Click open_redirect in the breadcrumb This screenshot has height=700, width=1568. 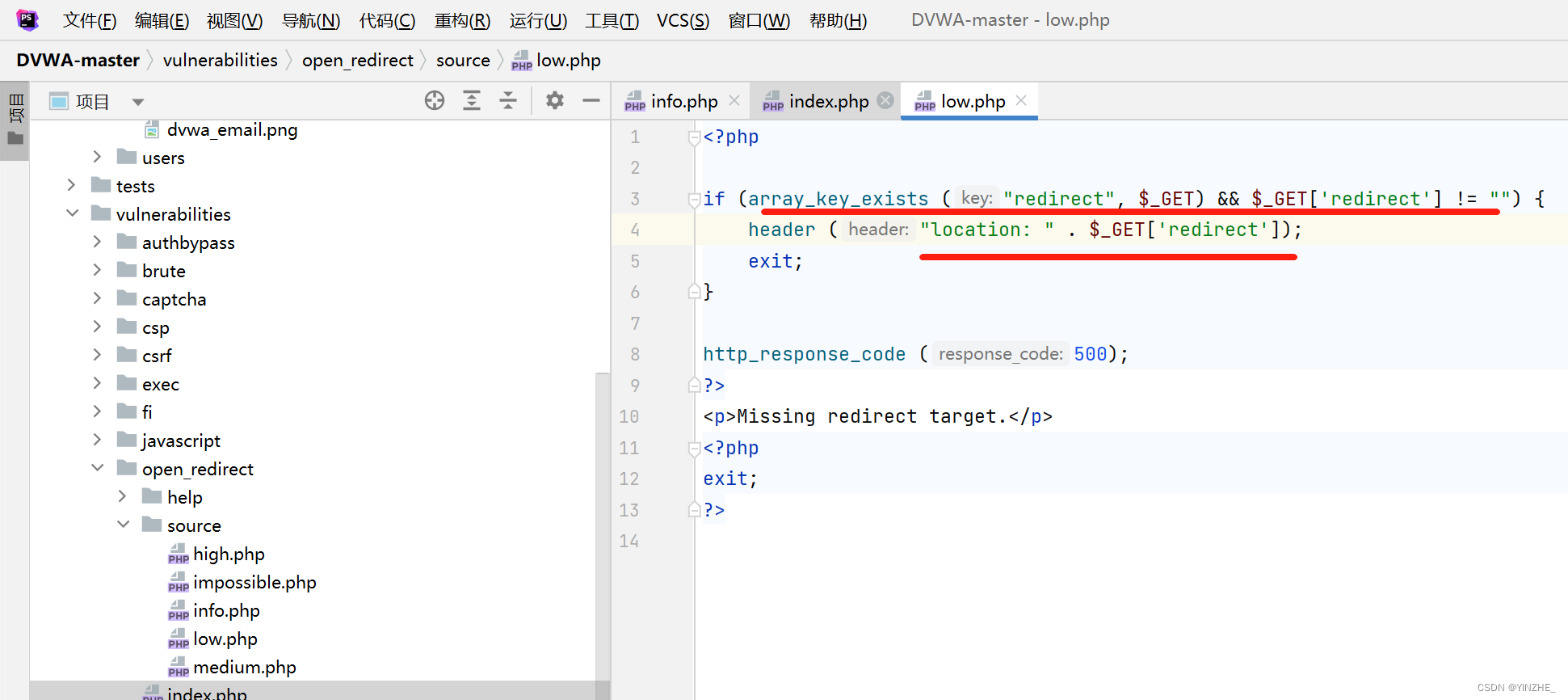point(358,61)
